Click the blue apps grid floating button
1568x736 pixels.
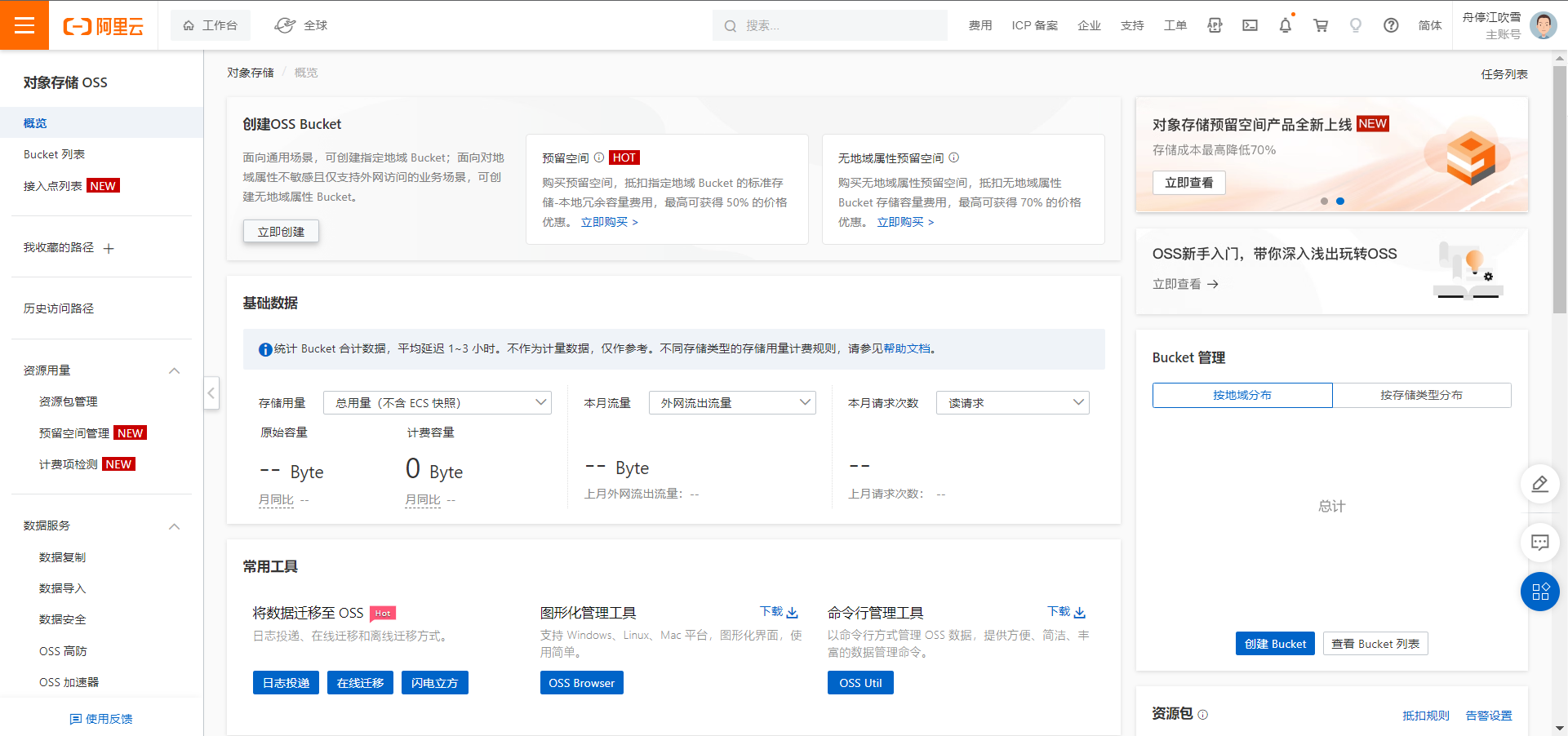coord(1540,592)
